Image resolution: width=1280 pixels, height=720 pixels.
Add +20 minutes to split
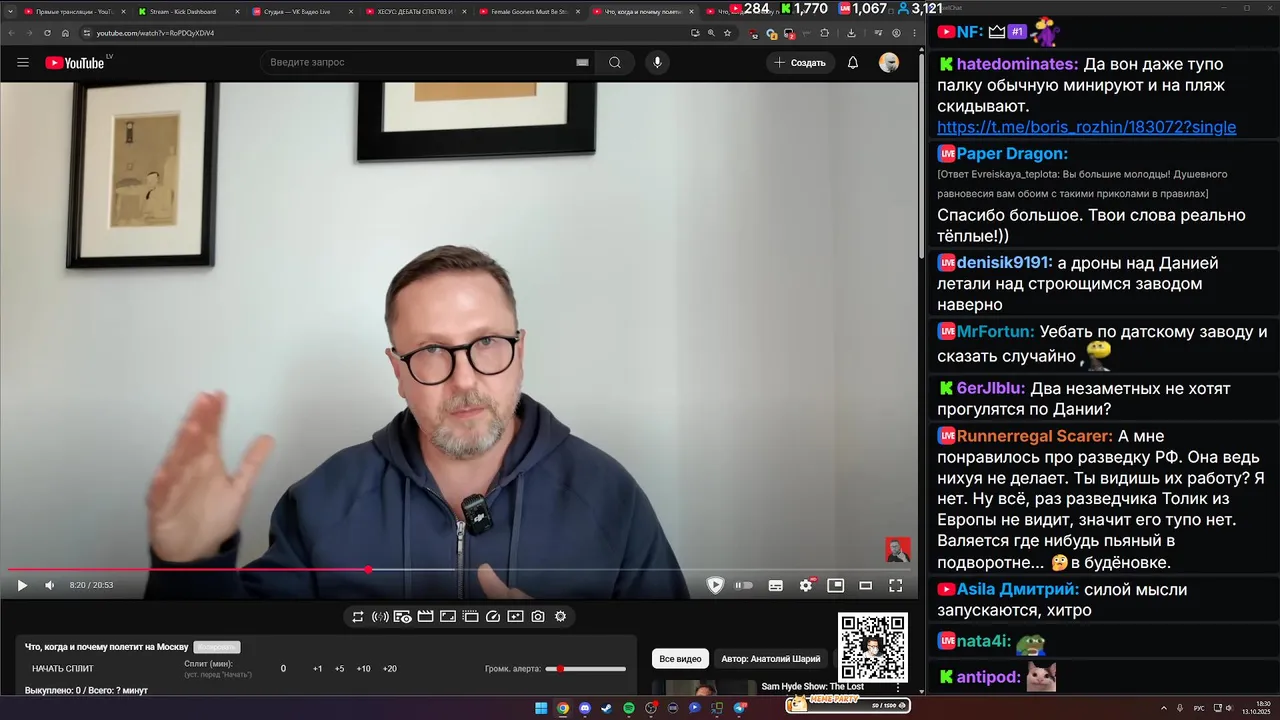[389, 668]
